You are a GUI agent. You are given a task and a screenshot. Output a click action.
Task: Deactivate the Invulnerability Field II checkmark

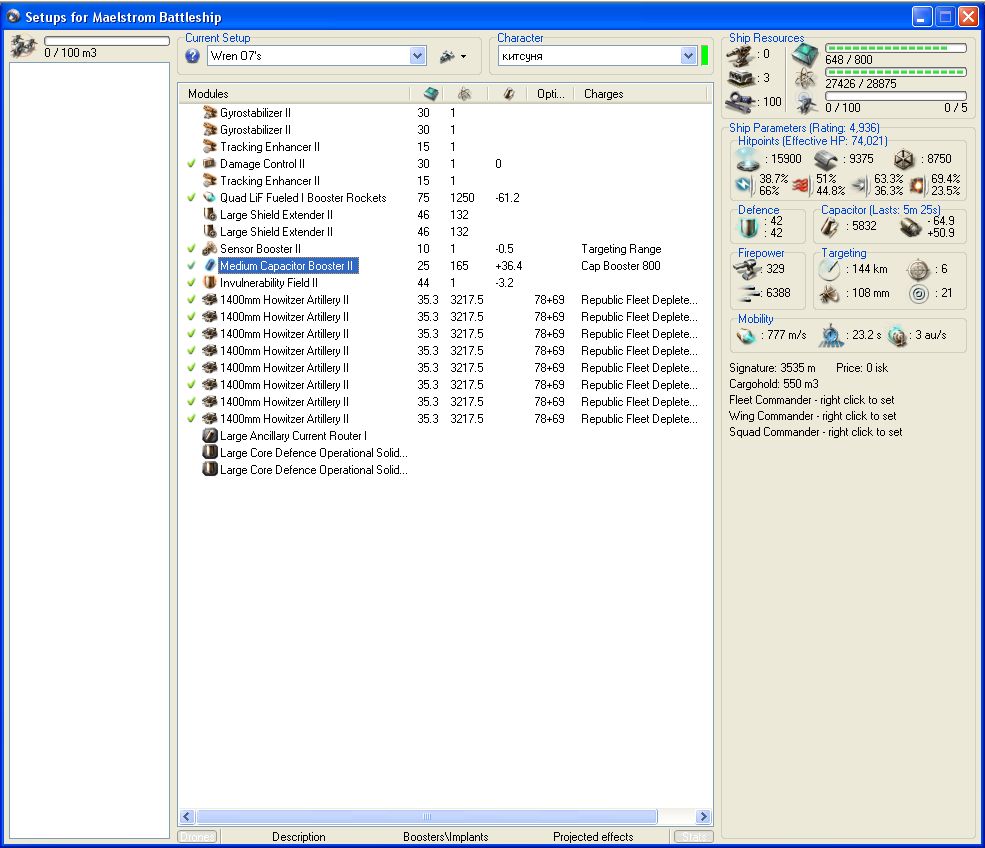coord(192,283)
